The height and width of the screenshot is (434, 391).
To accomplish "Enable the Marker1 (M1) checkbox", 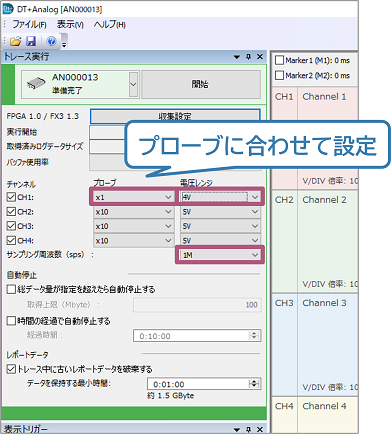I will [x=279, y=60].
